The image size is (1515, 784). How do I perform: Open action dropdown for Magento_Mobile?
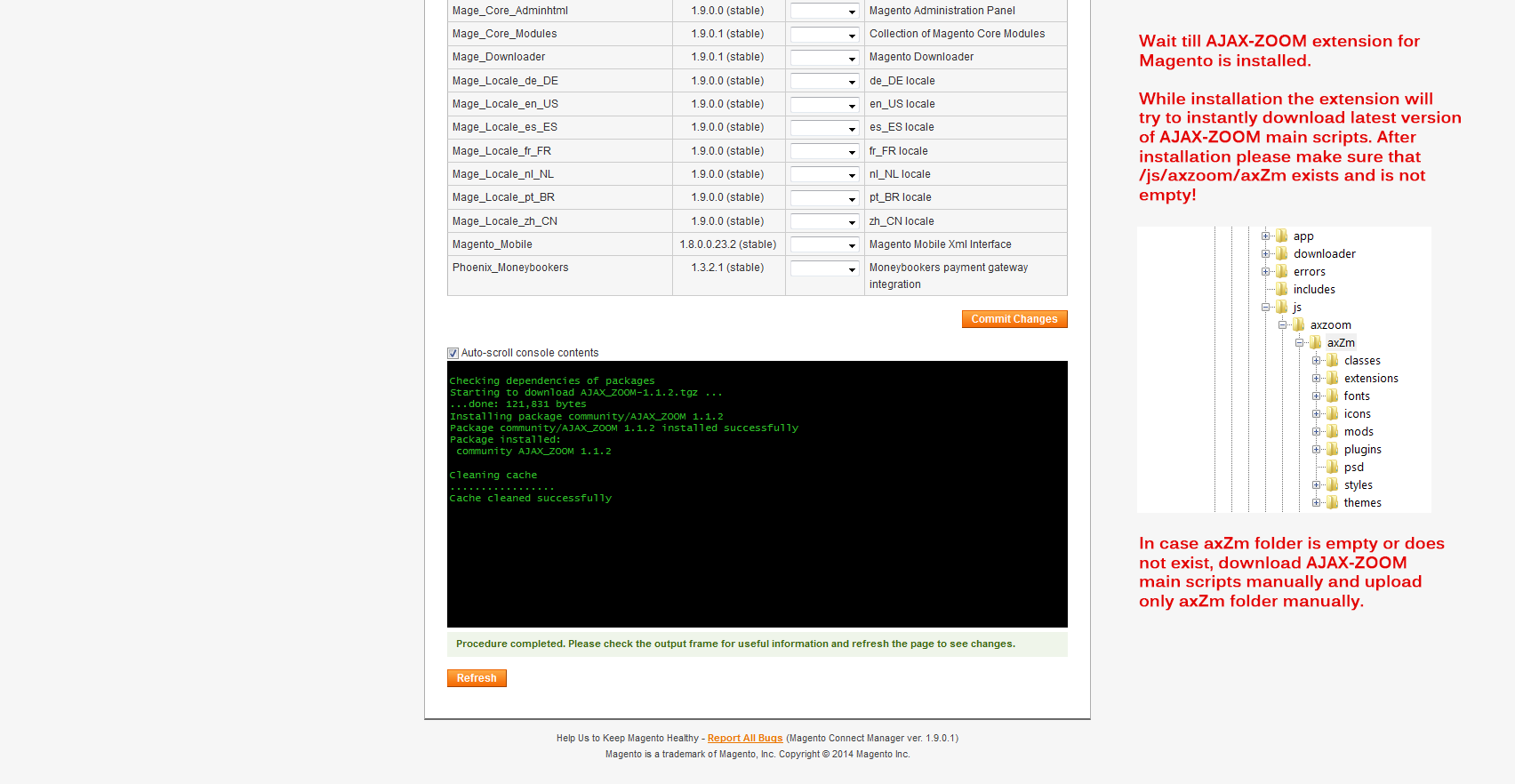[x=824, y=244]
